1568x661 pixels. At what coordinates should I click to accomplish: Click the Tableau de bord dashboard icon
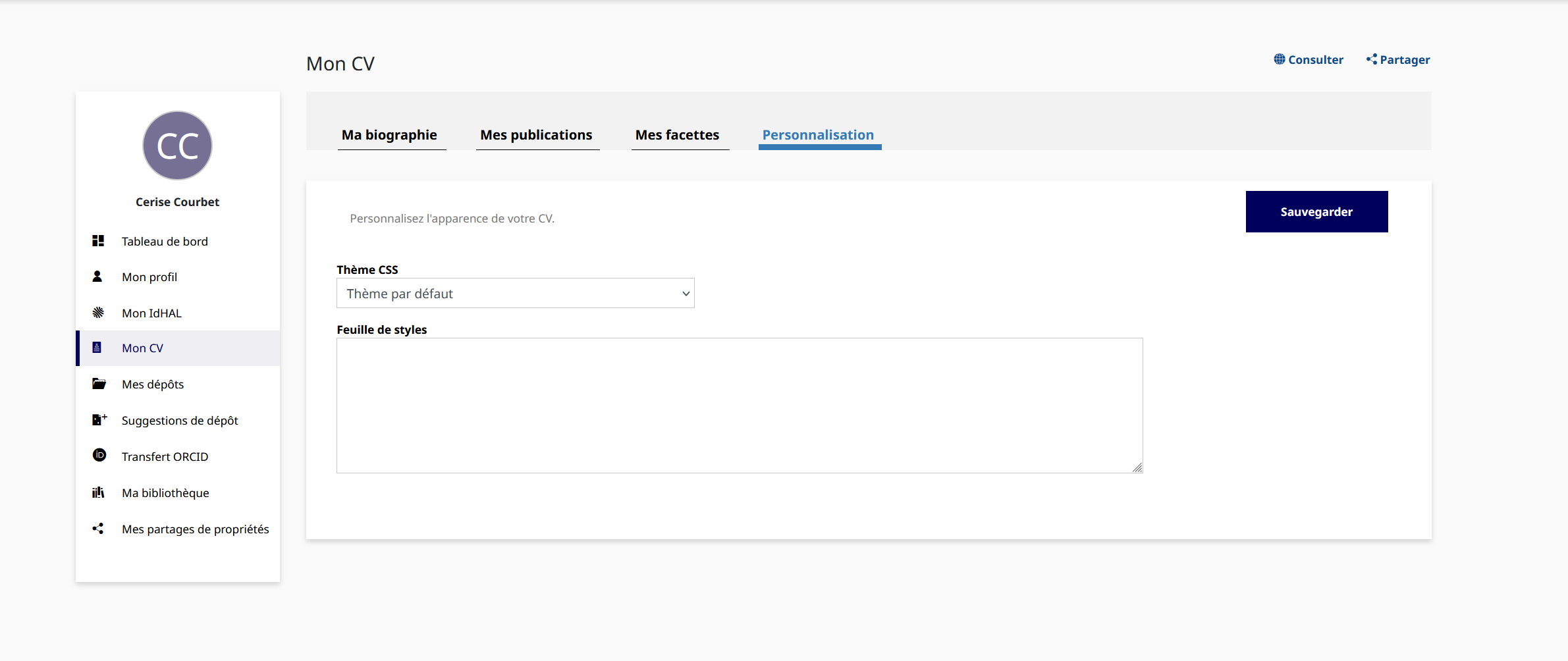(98, 241)
